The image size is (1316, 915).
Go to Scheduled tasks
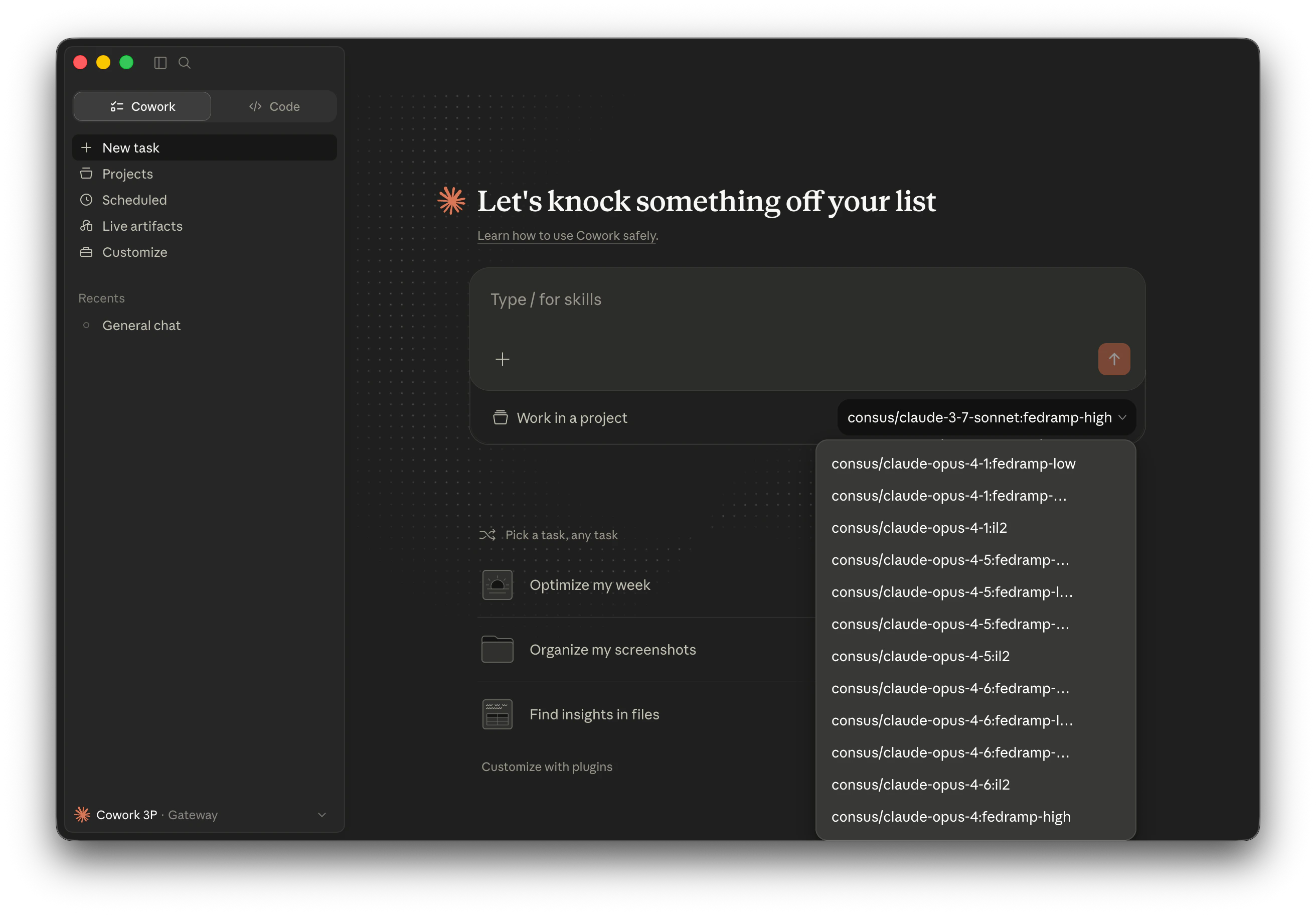click(x=205, y=200)
